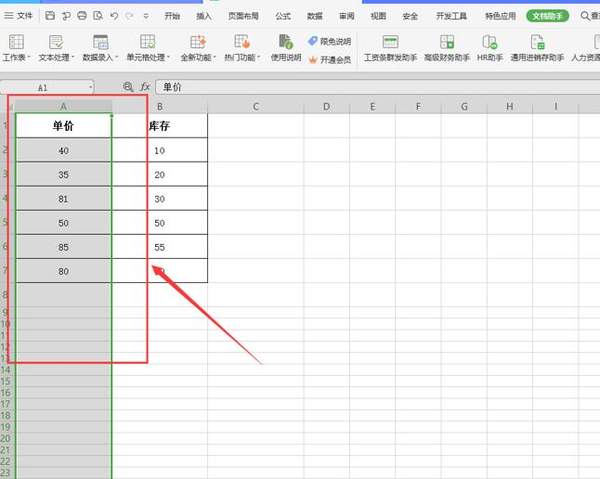
Task: Click cell with header 单价
Action: click(x=64, y=125)
